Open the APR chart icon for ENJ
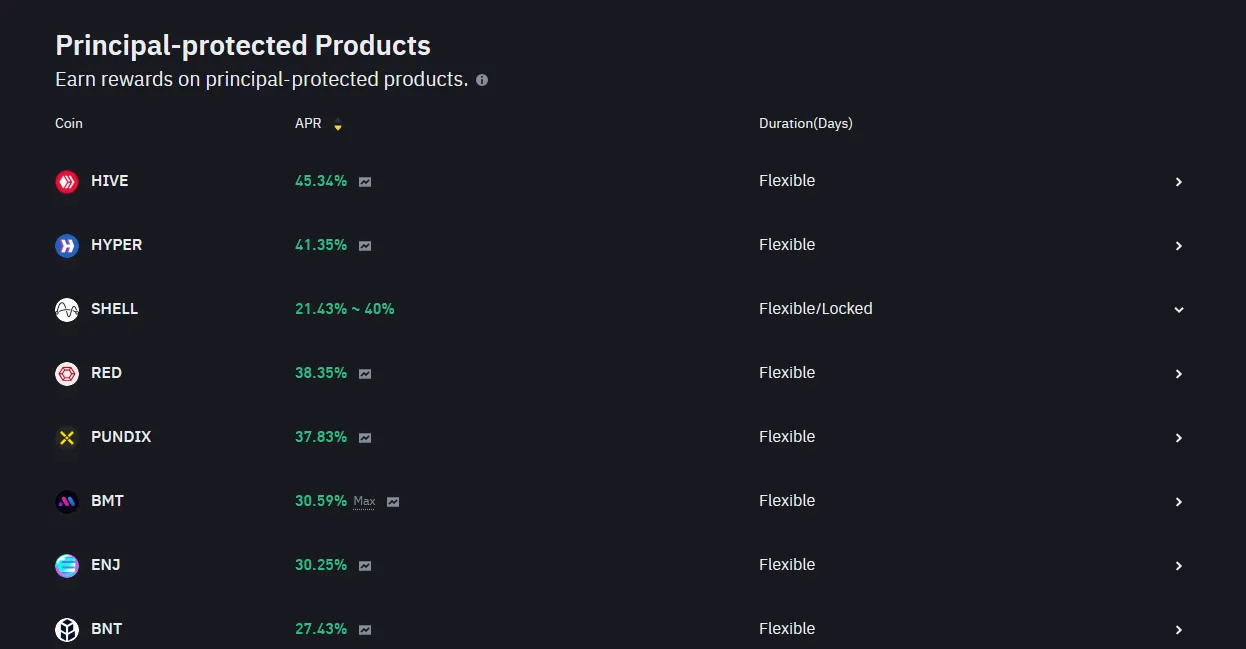Viewport: 1246px width, 649px height. [x=365, y=566]
